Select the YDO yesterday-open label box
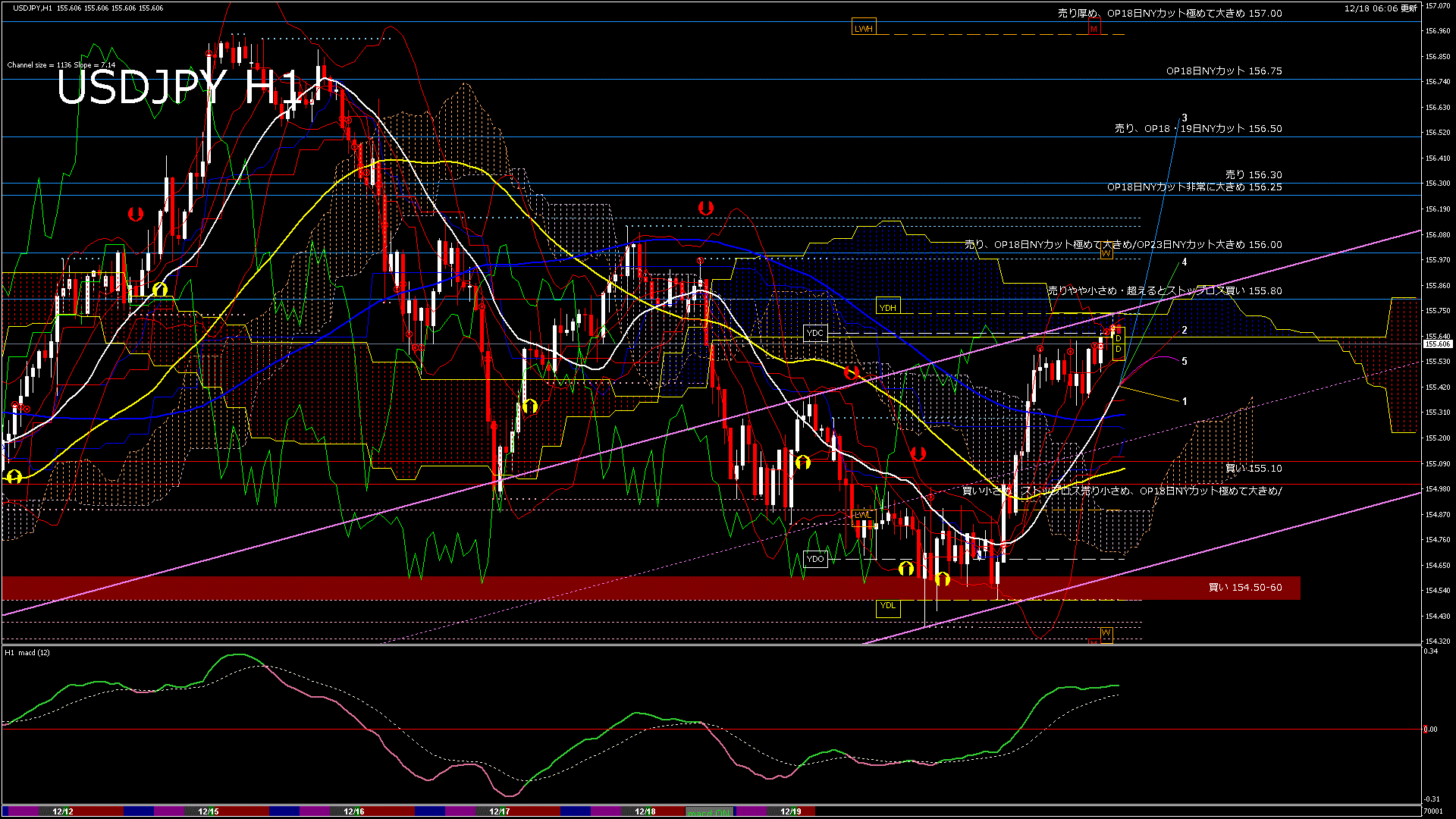The image size is (1456, 819). (x=815, y=559)
